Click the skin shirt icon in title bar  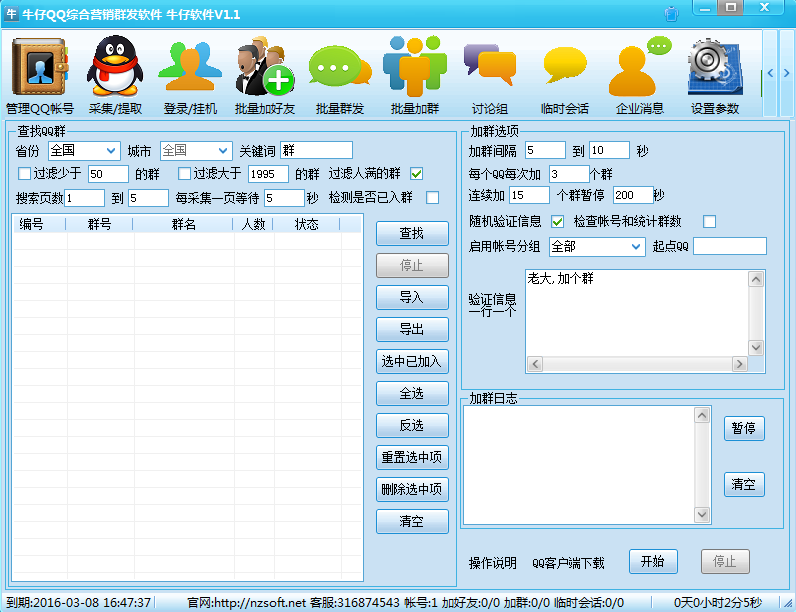(672, 14)
